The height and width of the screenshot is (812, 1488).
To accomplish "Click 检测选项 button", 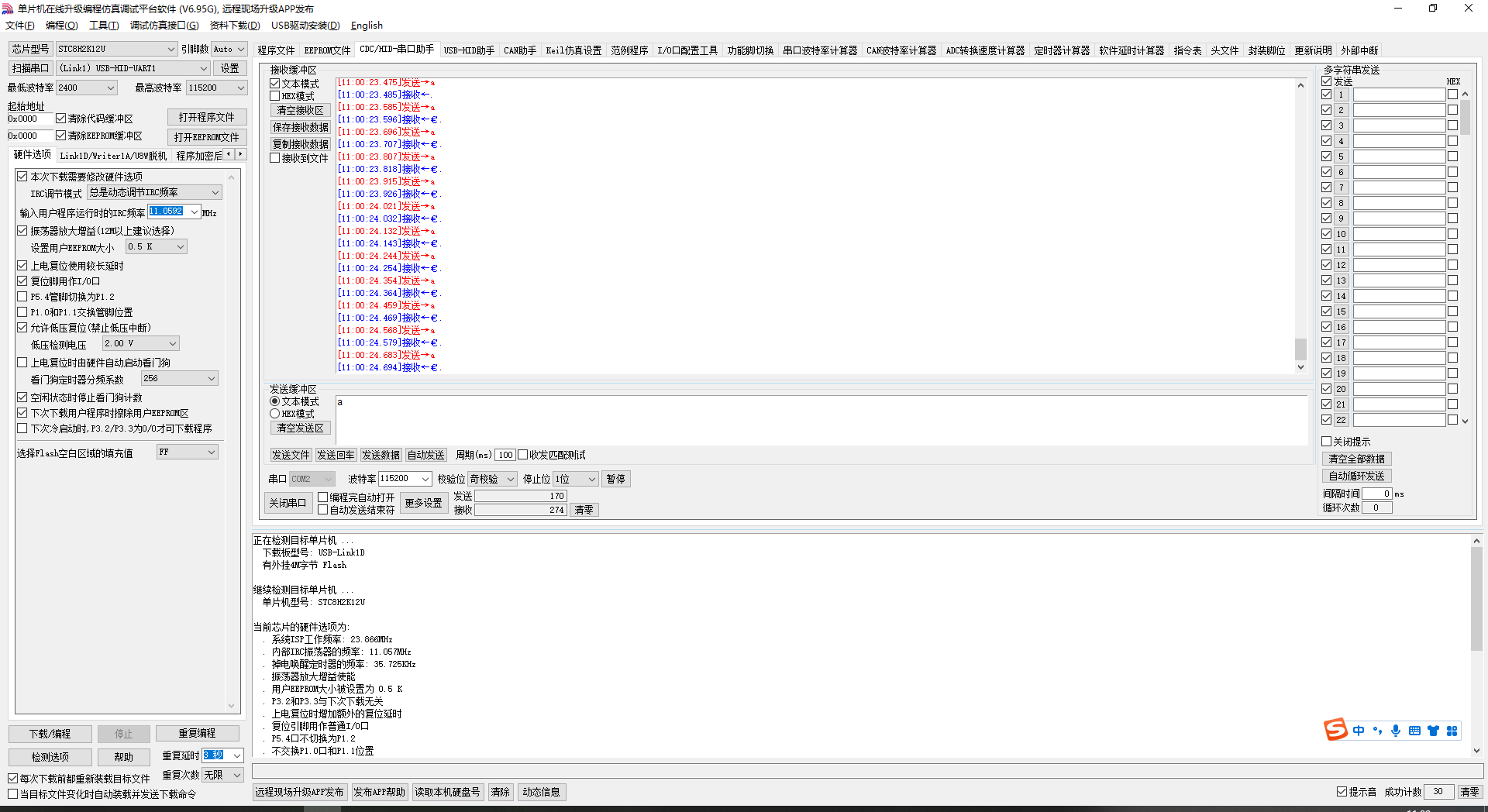I will [x=50, y=757].
